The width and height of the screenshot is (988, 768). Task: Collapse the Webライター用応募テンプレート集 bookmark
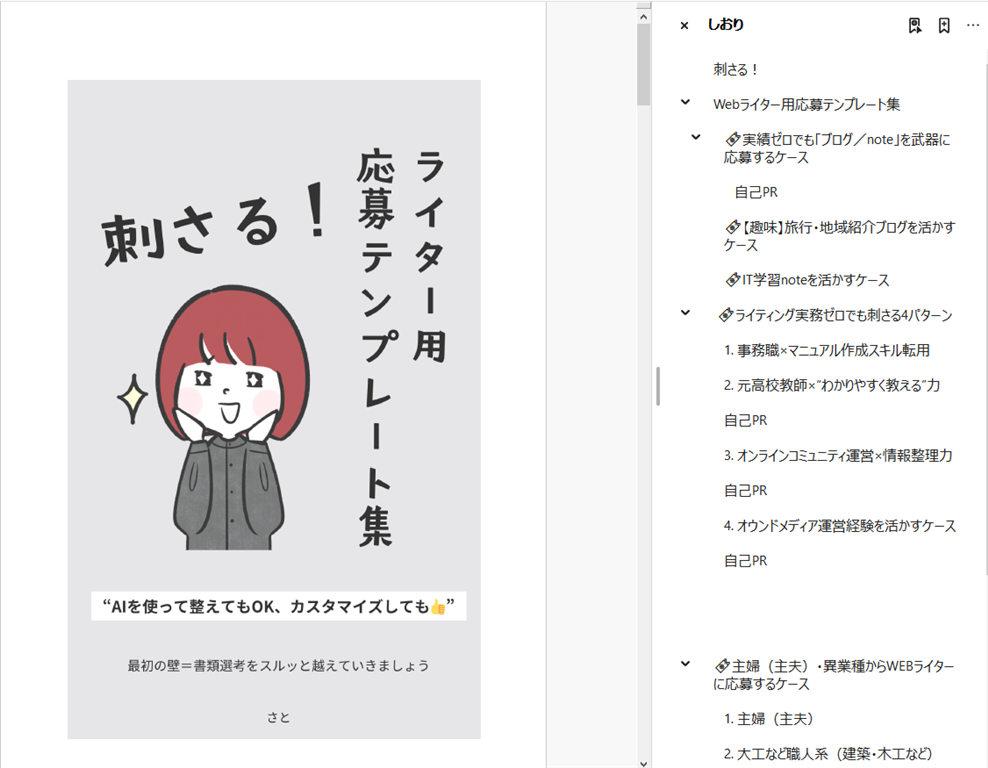pos(685,103)
